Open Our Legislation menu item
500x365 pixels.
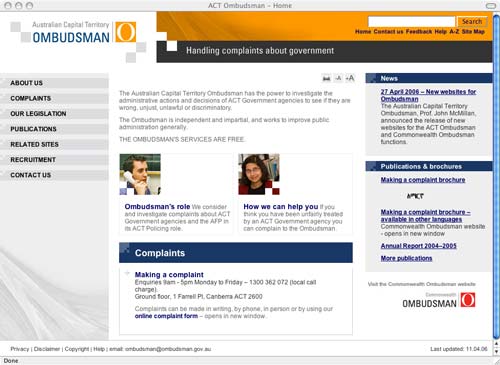point(54,114)
